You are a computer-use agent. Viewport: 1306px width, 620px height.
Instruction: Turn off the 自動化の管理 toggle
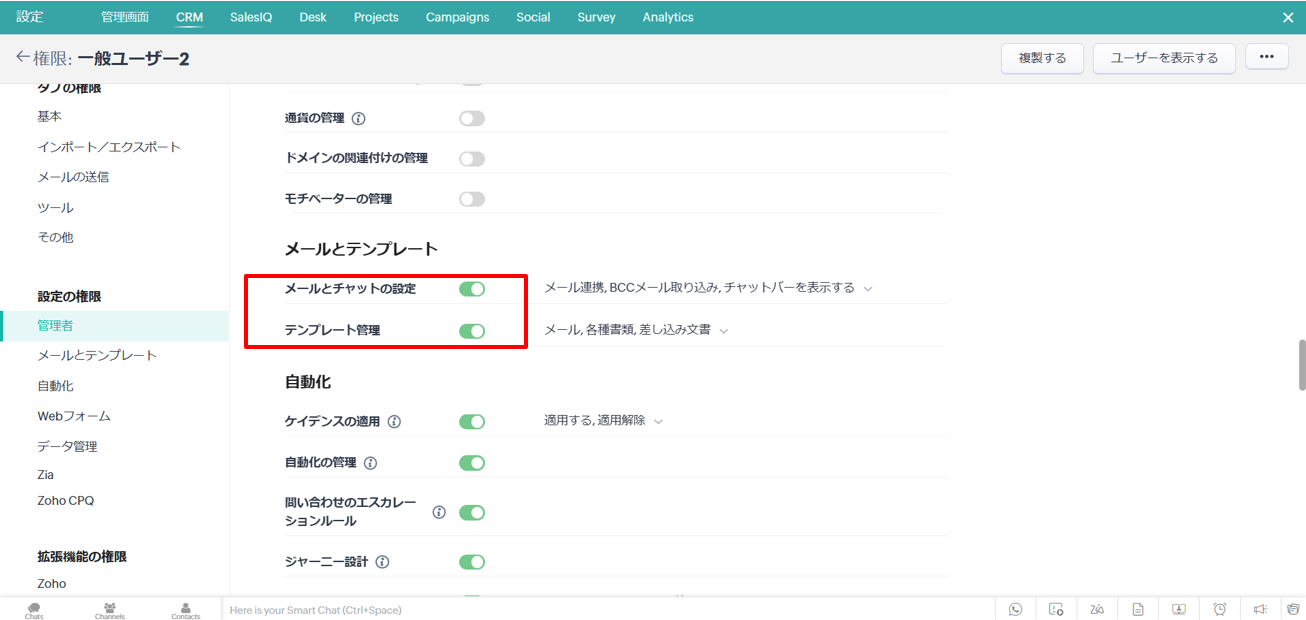[x=472, y=463]
